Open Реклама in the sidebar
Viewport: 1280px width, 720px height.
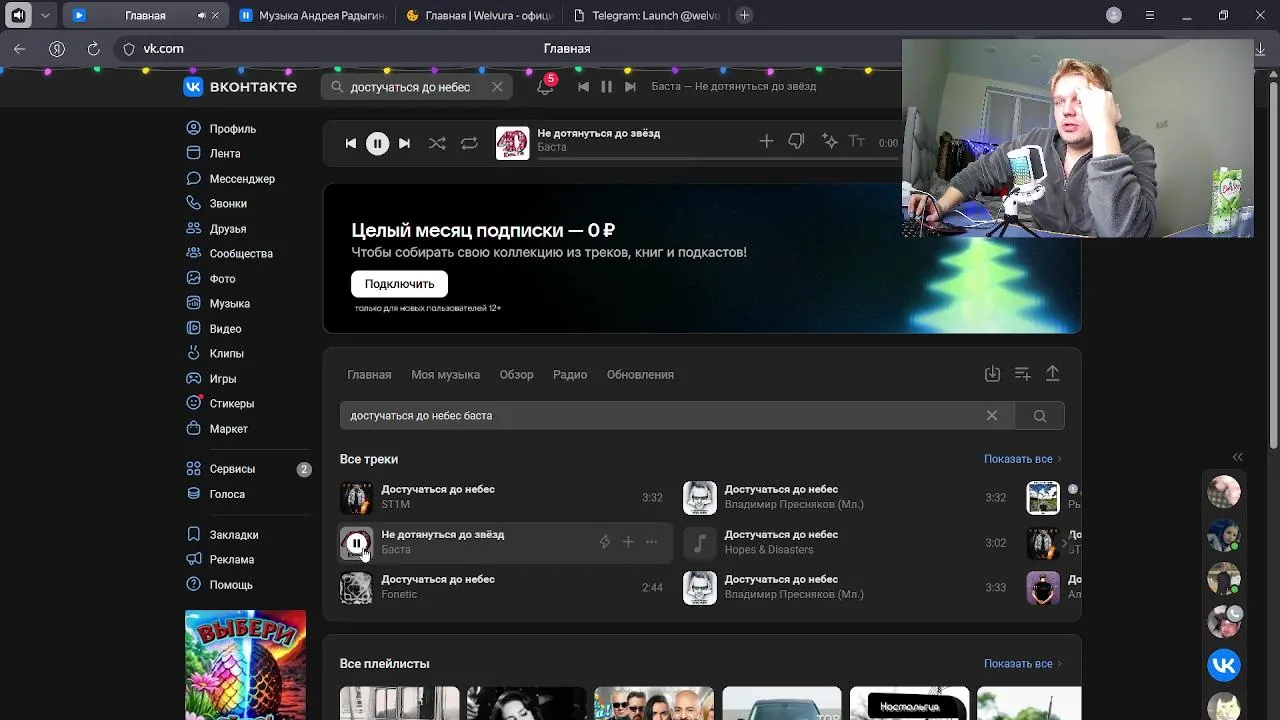(220, 560)
